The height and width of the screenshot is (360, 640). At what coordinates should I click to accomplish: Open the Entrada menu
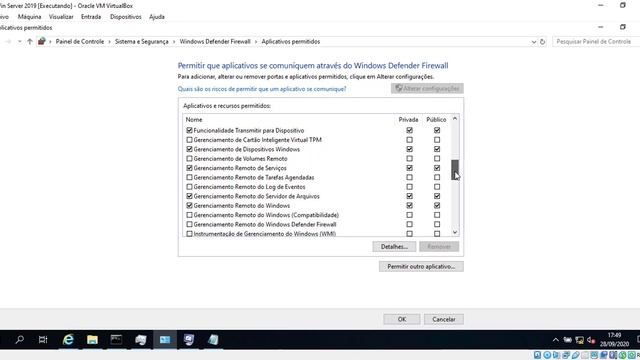(91, 17)
